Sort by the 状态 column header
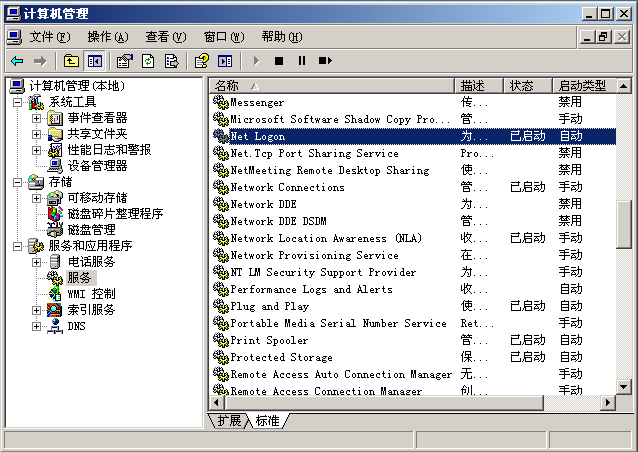 click(x=528, y=86)
